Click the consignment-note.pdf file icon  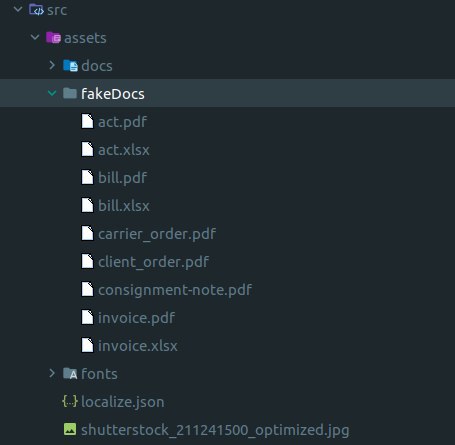(87, 289)
